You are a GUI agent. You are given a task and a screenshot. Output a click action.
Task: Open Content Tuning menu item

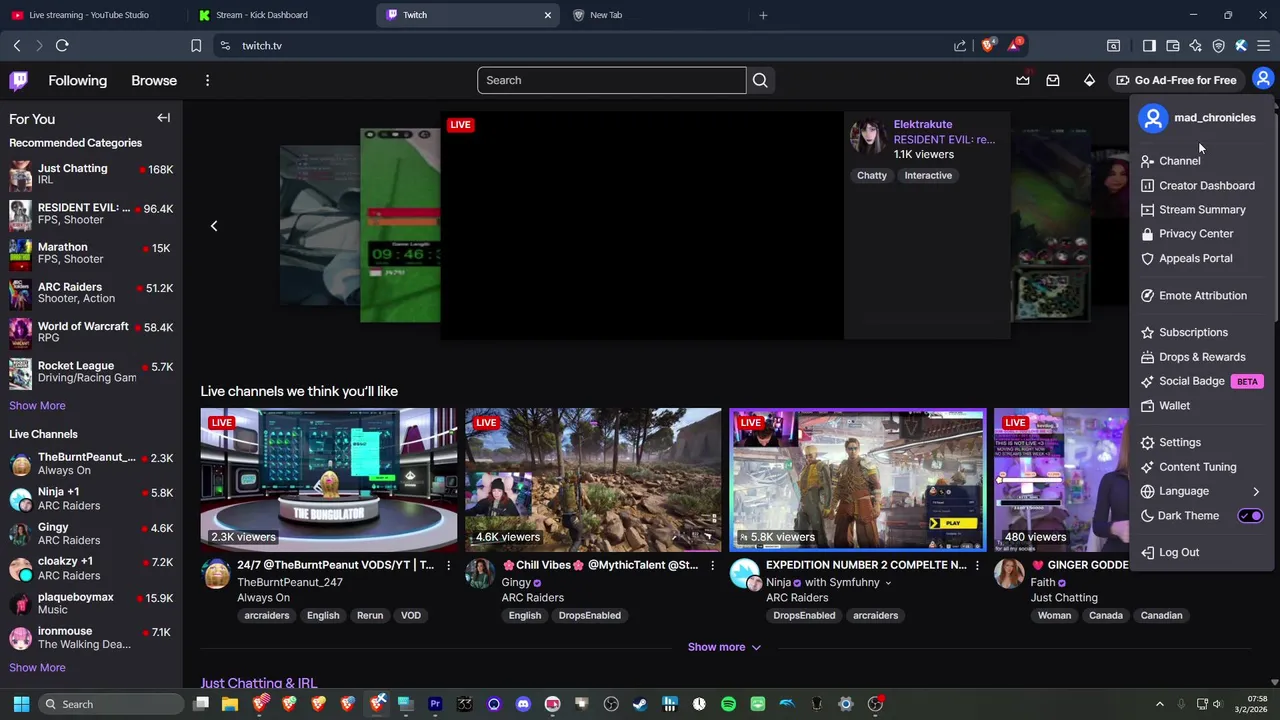coord(1203,467)
